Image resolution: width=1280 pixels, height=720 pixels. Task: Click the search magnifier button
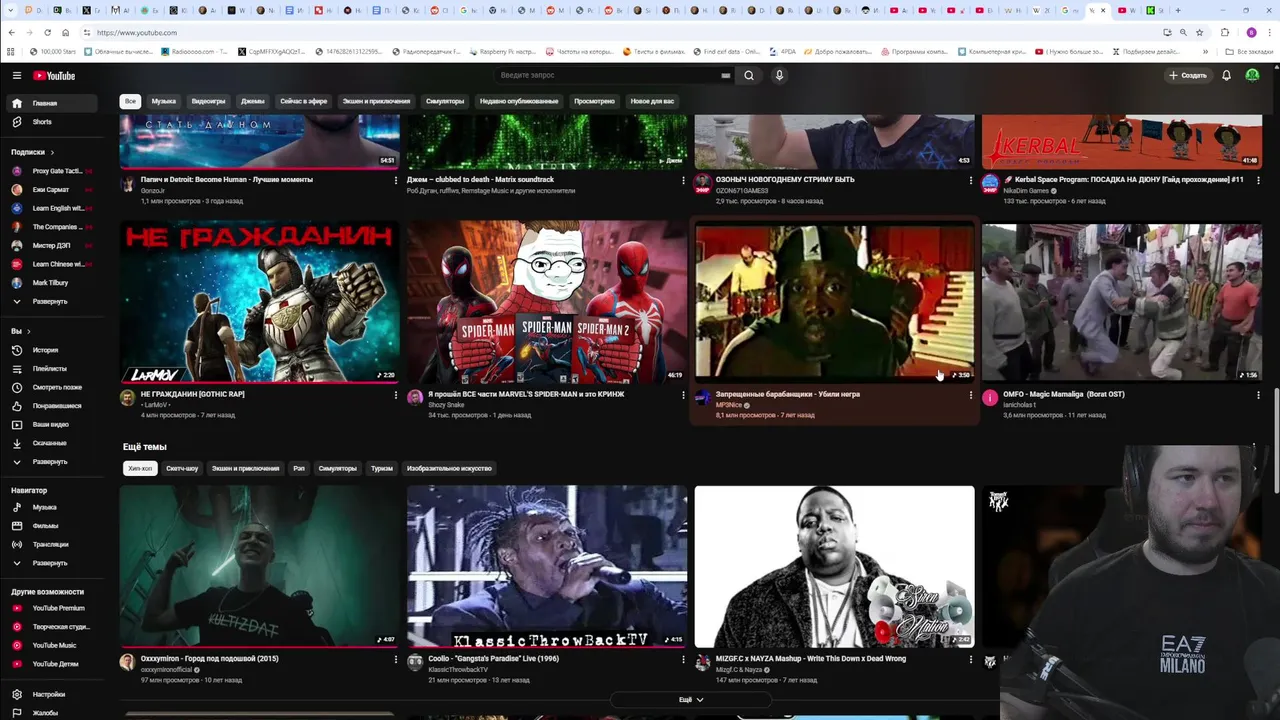749,75
